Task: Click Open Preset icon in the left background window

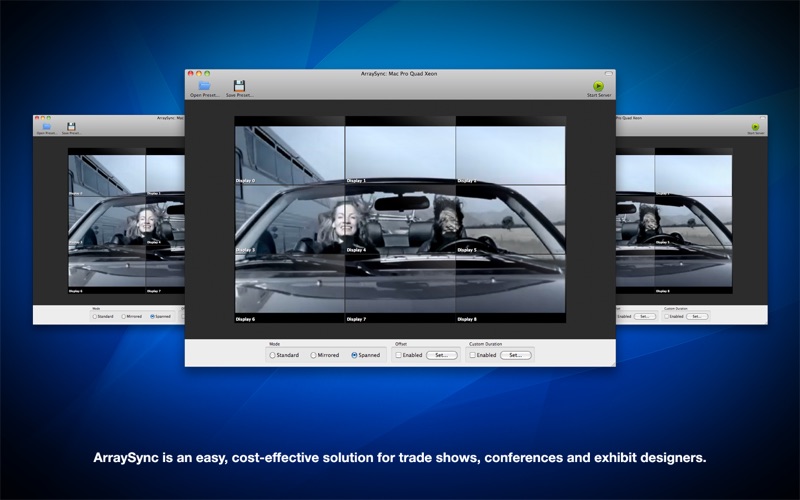Action: (x=46, y=127)
